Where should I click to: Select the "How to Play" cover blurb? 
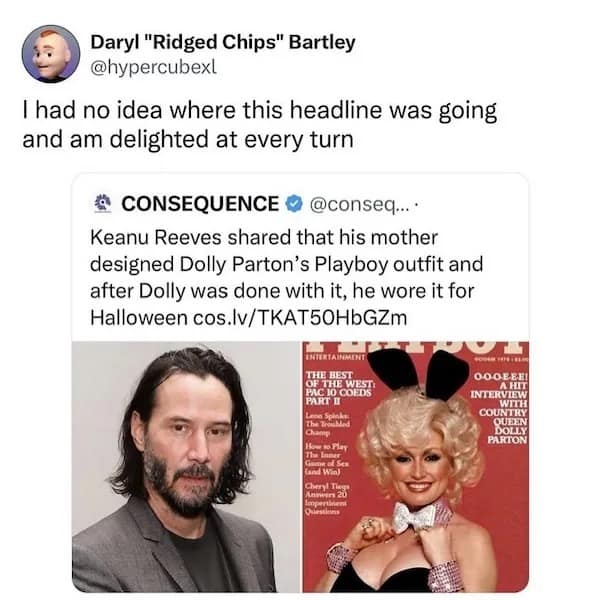pos(326,459)
